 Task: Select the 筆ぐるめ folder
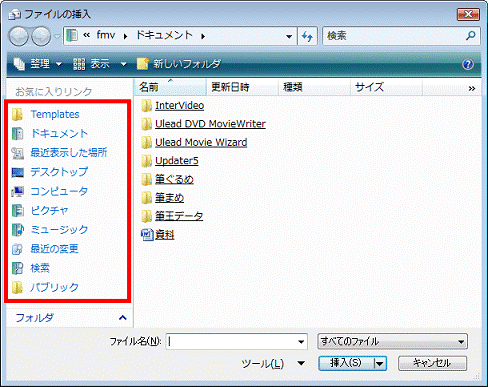coord(174,179)
